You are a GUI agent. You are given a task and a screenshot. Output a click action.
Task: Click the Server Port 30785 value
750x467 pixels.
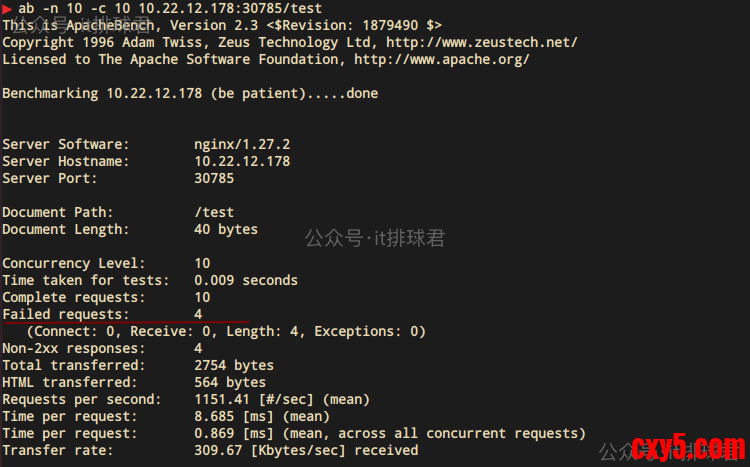214,178
